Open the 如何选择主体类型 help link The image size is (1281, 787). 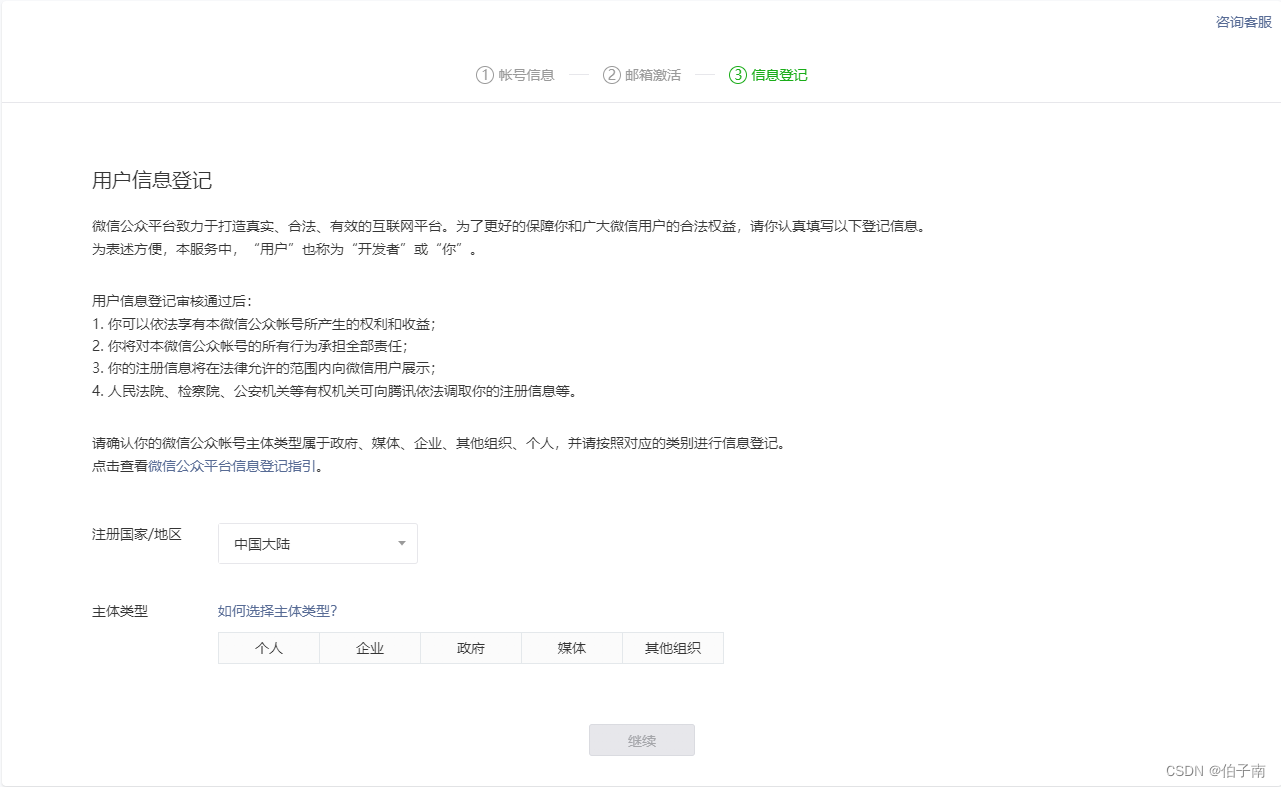[275, 611]
